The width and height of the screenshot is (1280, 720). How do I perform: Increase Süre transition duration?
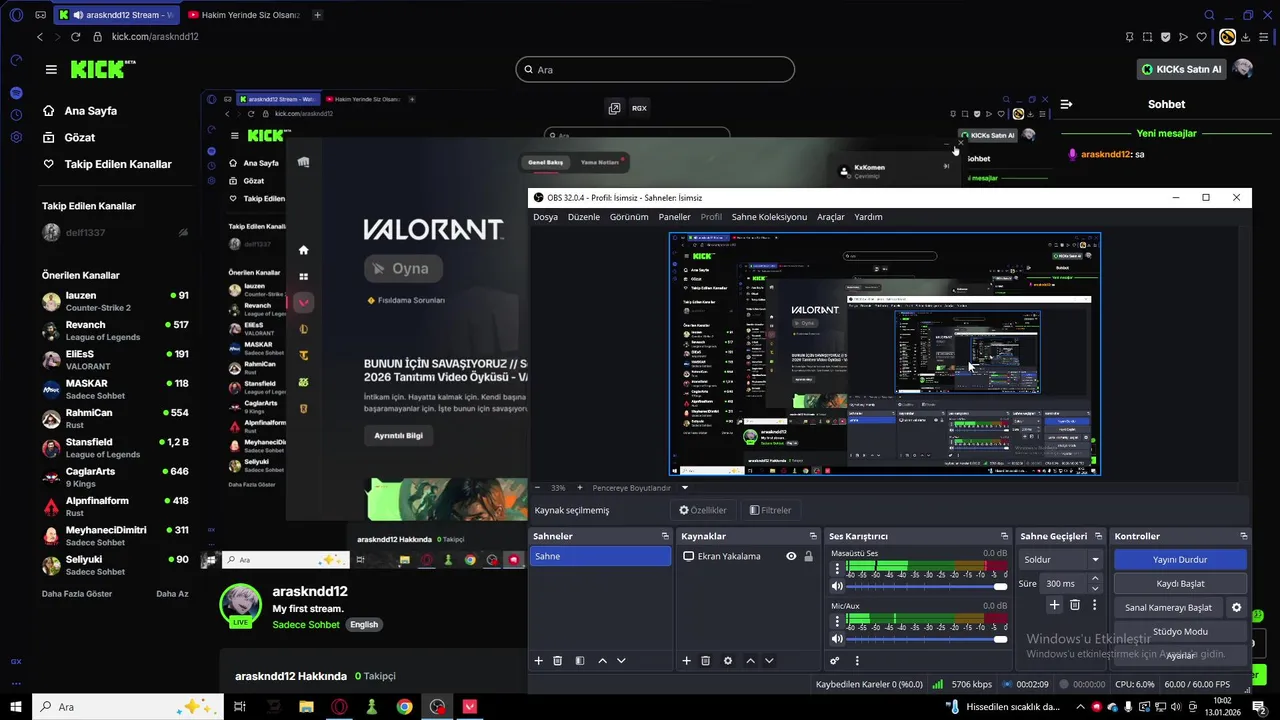(x=1095, y=578)
